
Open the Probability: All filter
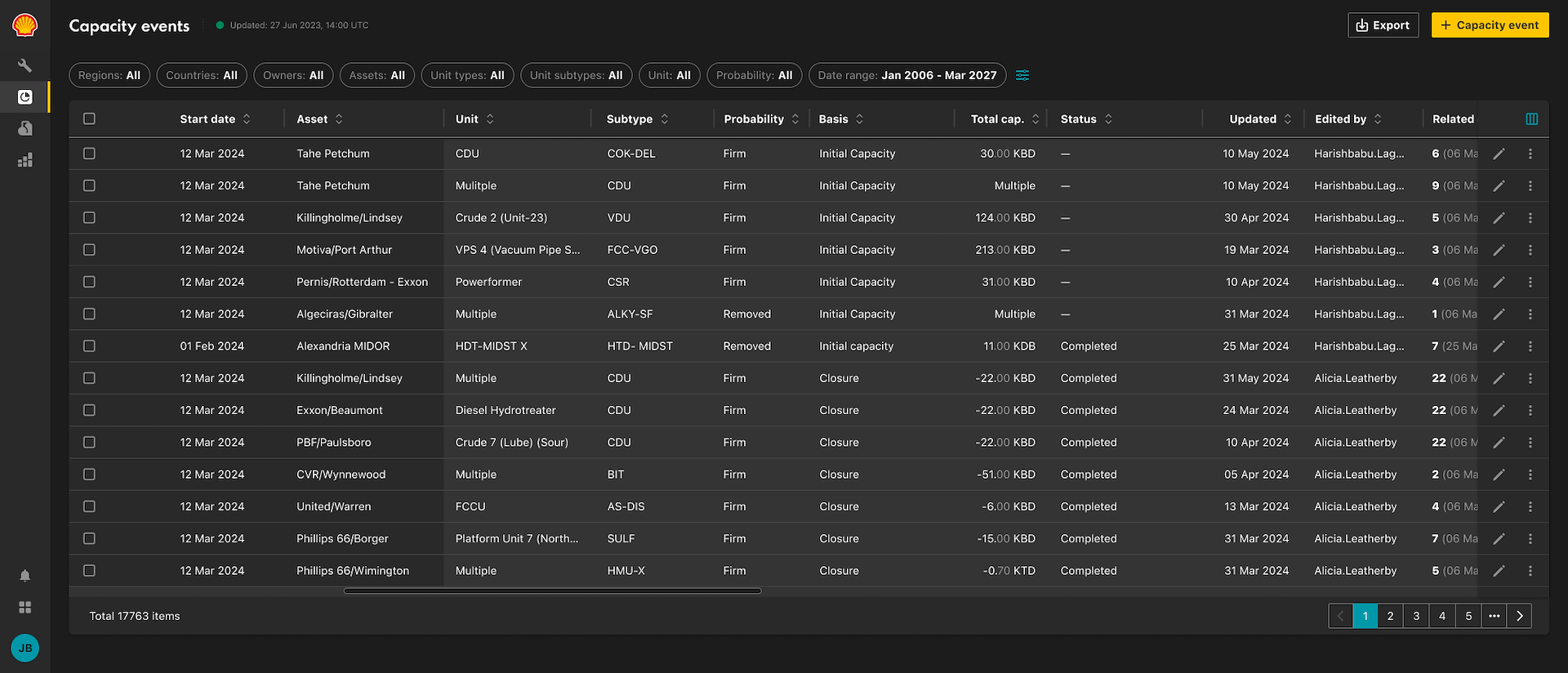coord(755,75)
